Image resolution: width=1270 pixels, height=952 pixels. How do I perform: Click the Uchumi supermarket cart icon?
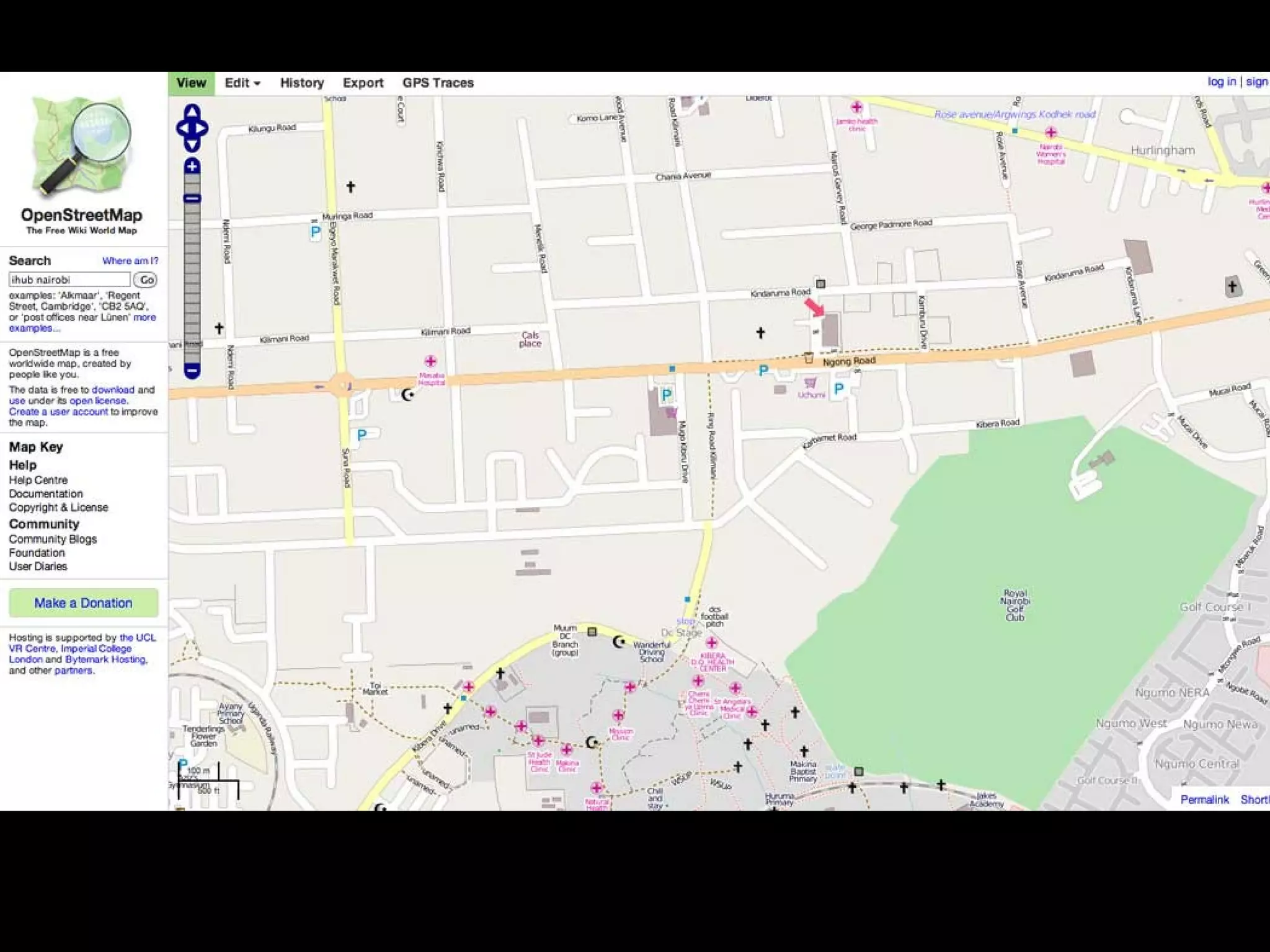click(x=810, y=382)
